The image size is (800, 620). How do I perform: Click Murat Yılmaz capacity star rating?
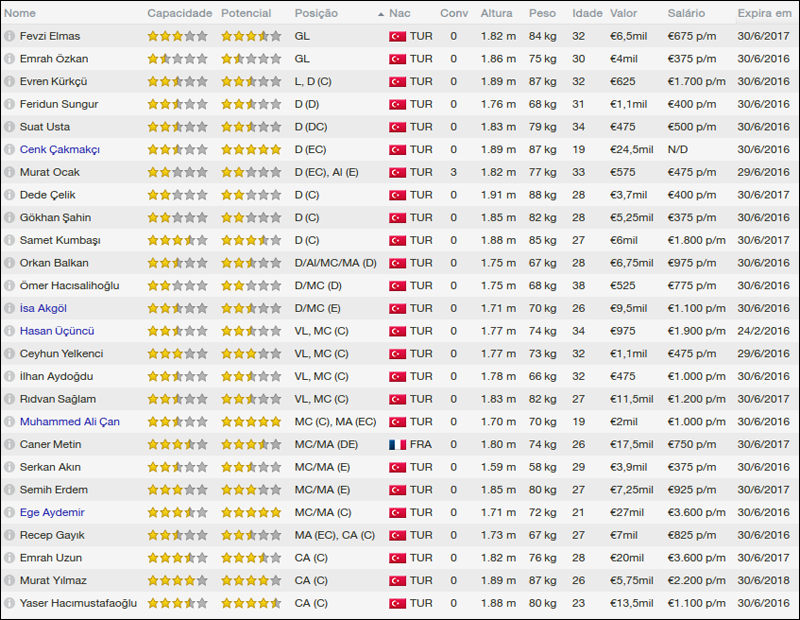point(177,580)
